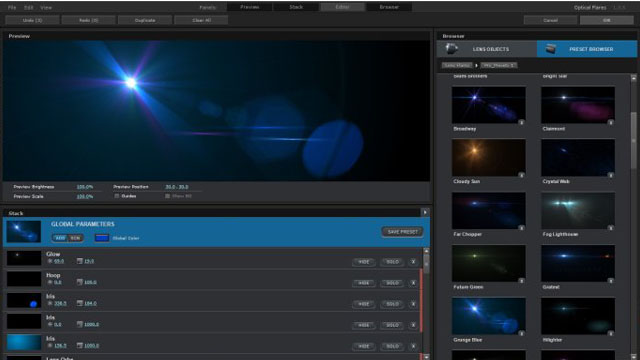Open the Pro_Presets folder breadcrumb
Image resolution: width=640 pixels, height=360 pixels.
tap(499, 65)
